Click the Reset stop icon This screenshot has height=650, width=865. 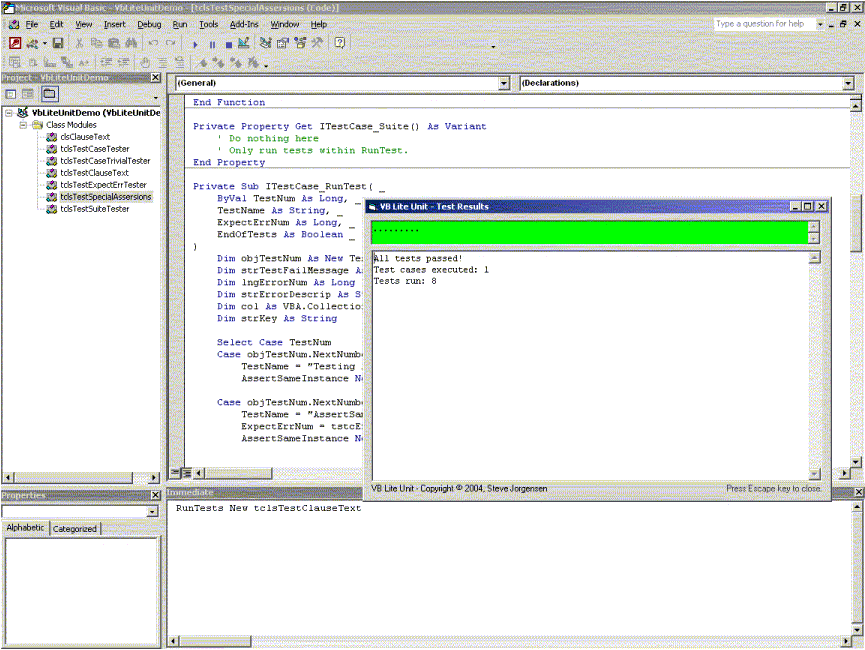228,44
